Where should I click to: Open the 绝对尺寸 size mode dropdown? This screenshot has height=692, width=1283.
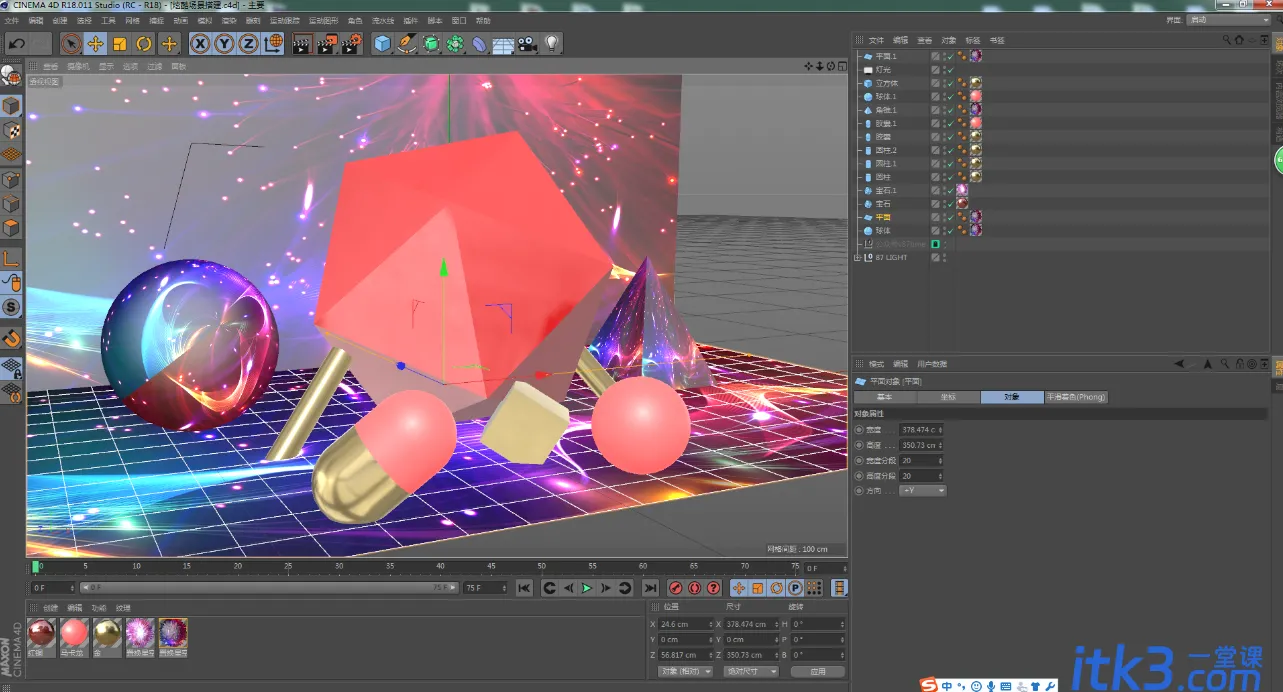pos(752,671)
